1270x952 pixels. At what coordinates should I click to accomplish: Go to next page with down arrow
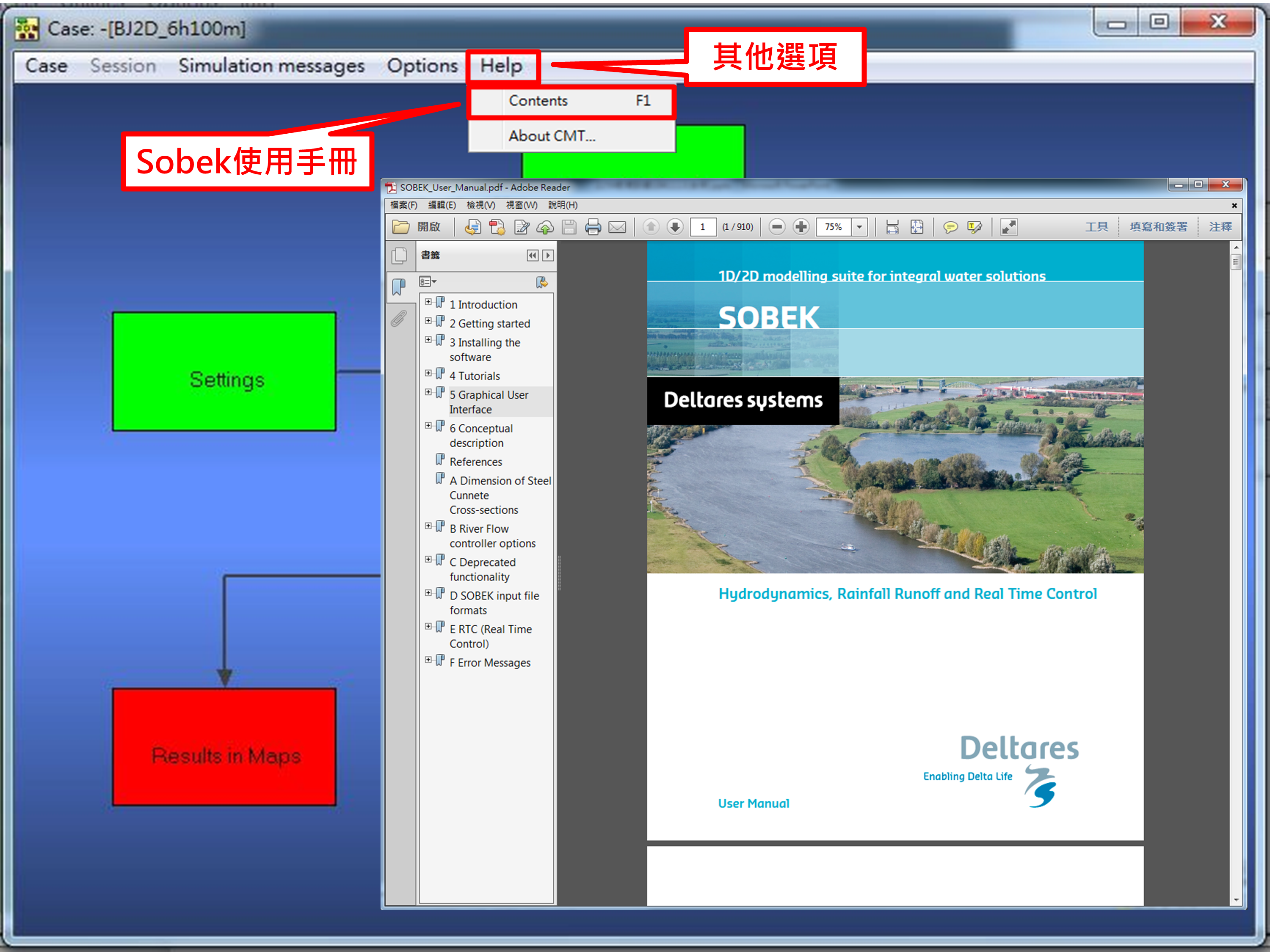pos(675,227)
